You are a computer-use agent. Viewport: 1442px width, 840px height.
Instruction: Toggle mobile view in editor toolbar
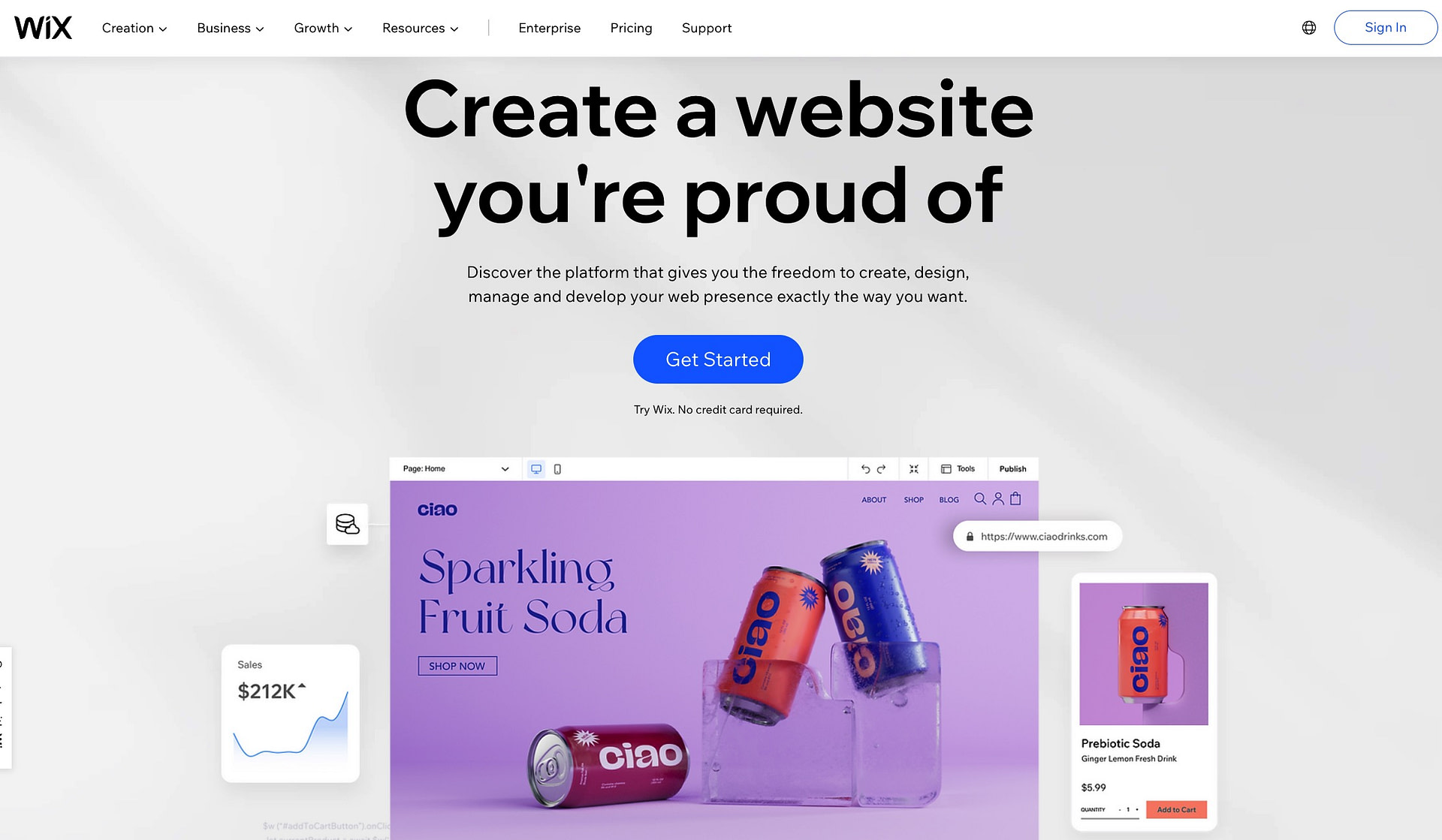click(x=557, y=468)
